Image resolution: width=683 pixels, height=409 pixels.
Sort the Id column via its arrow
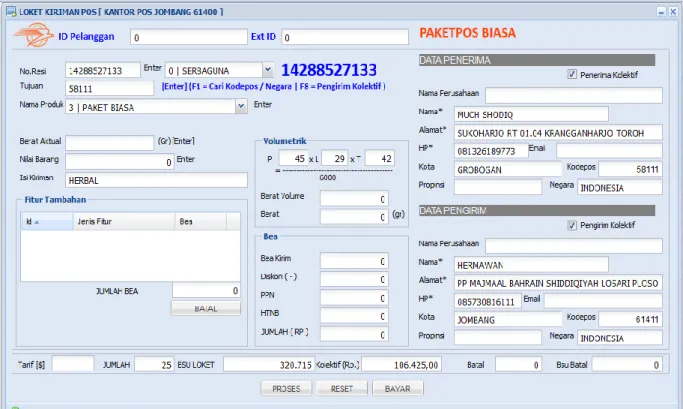(37, 222)
